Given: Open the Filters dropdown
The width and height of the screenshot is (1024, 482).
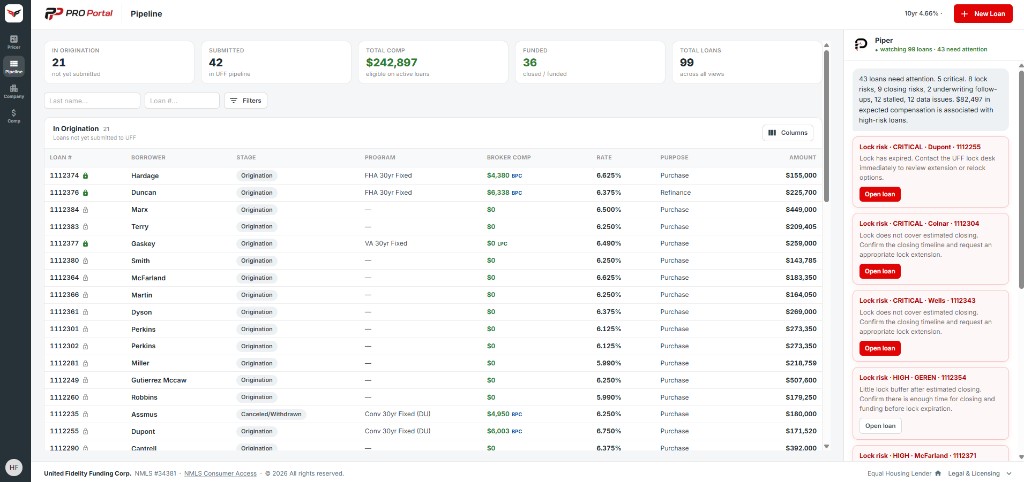Looking at the screenshot, I should (x=246, y=101).
